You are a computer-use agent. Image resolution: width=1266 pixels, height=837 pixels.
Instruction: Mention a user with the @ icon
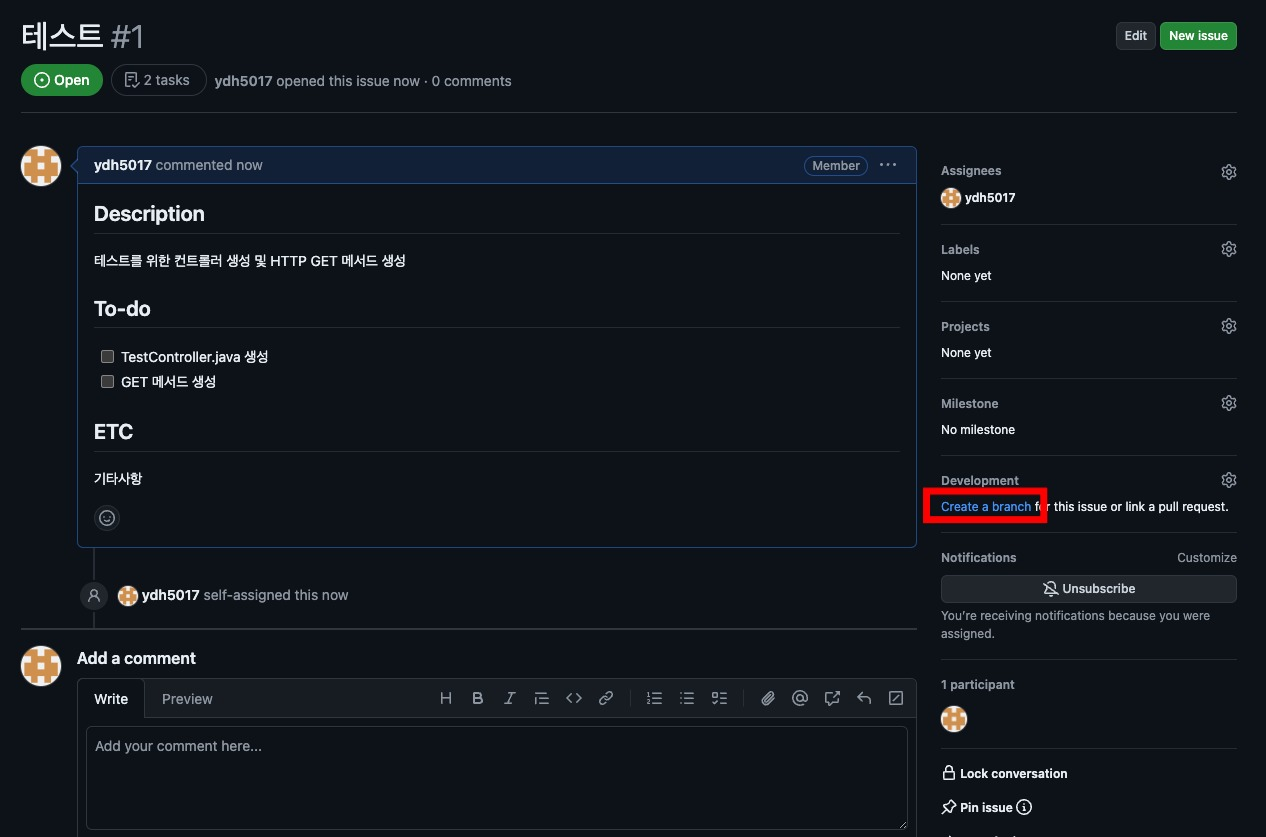[x=800, y=698]
